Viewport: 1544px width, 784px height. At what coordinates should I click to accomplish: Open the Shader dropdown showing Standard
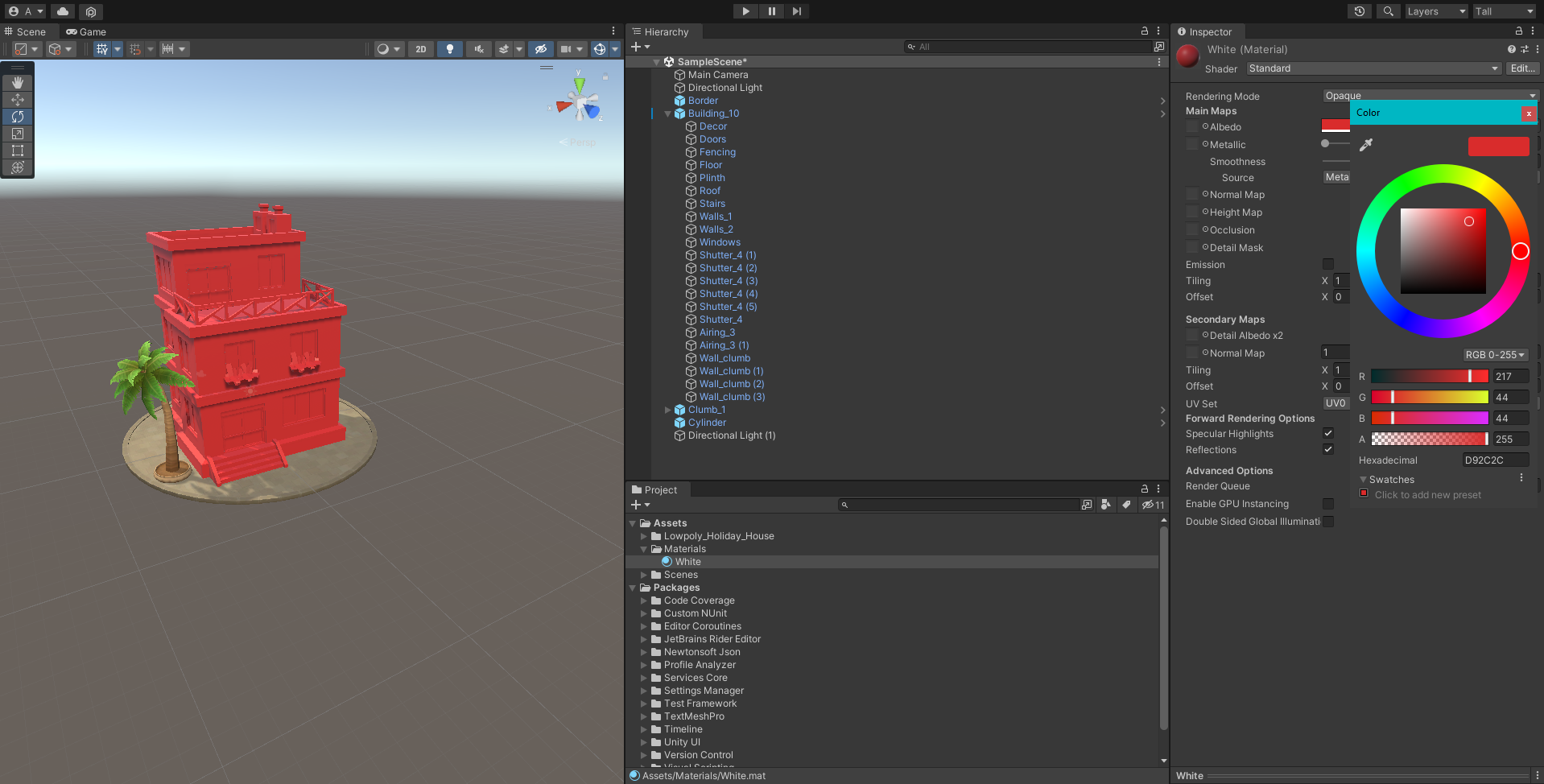(x=1373, y=68)
